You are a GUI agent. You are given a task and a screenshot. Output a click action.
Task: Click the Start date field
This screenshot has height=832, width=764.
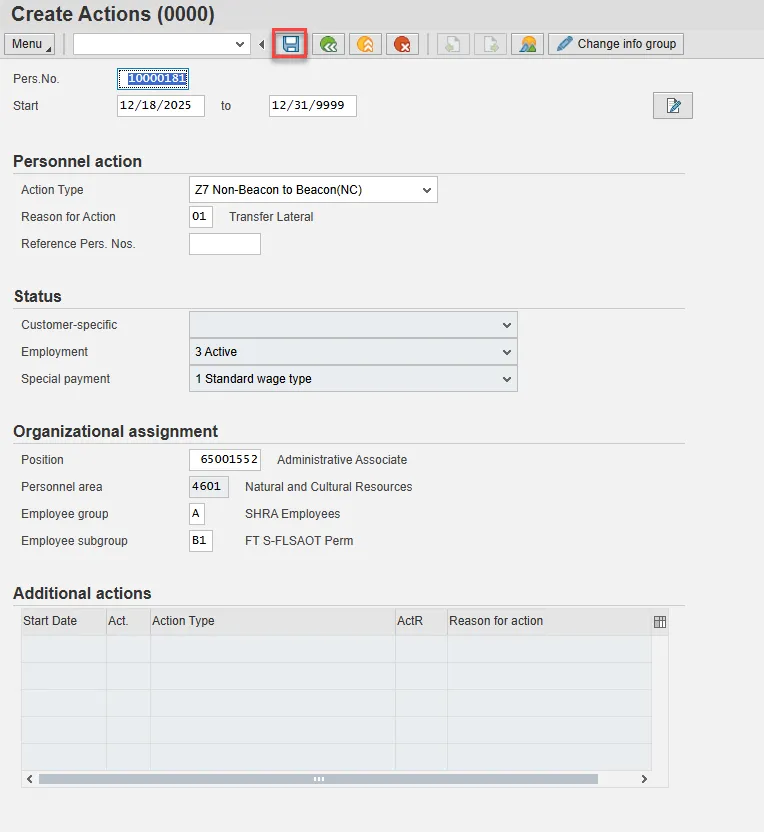click(161, 106)
